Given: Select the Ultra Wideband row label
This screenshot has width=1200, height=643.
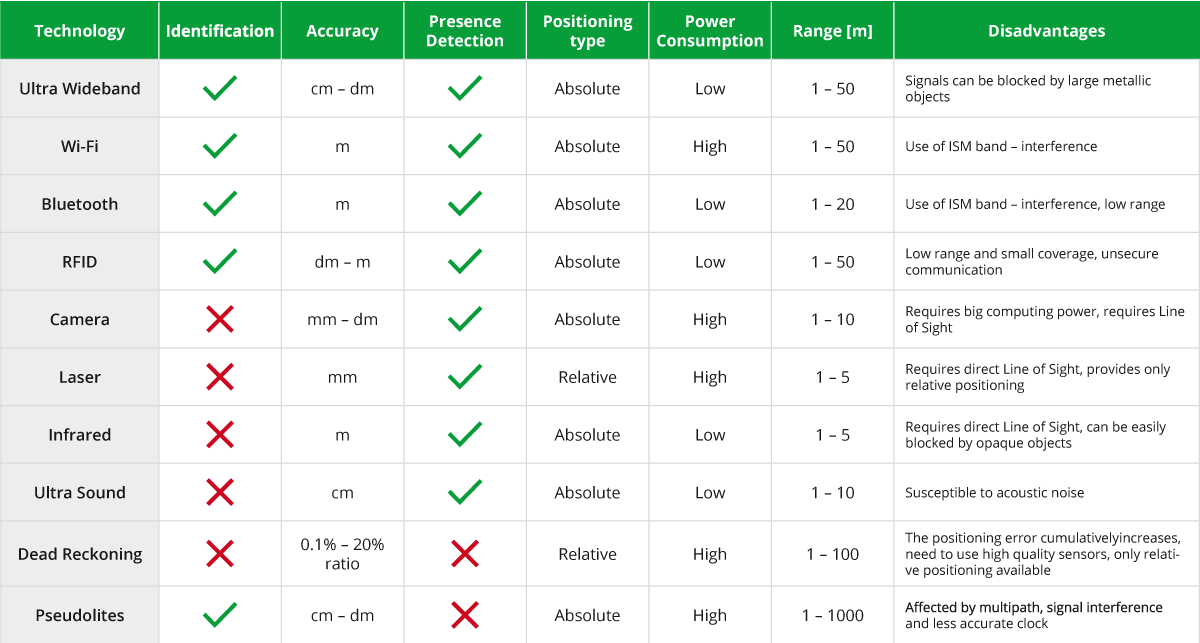Looking at the screenshot, I should pyautogui.click(x=80, y=89).
